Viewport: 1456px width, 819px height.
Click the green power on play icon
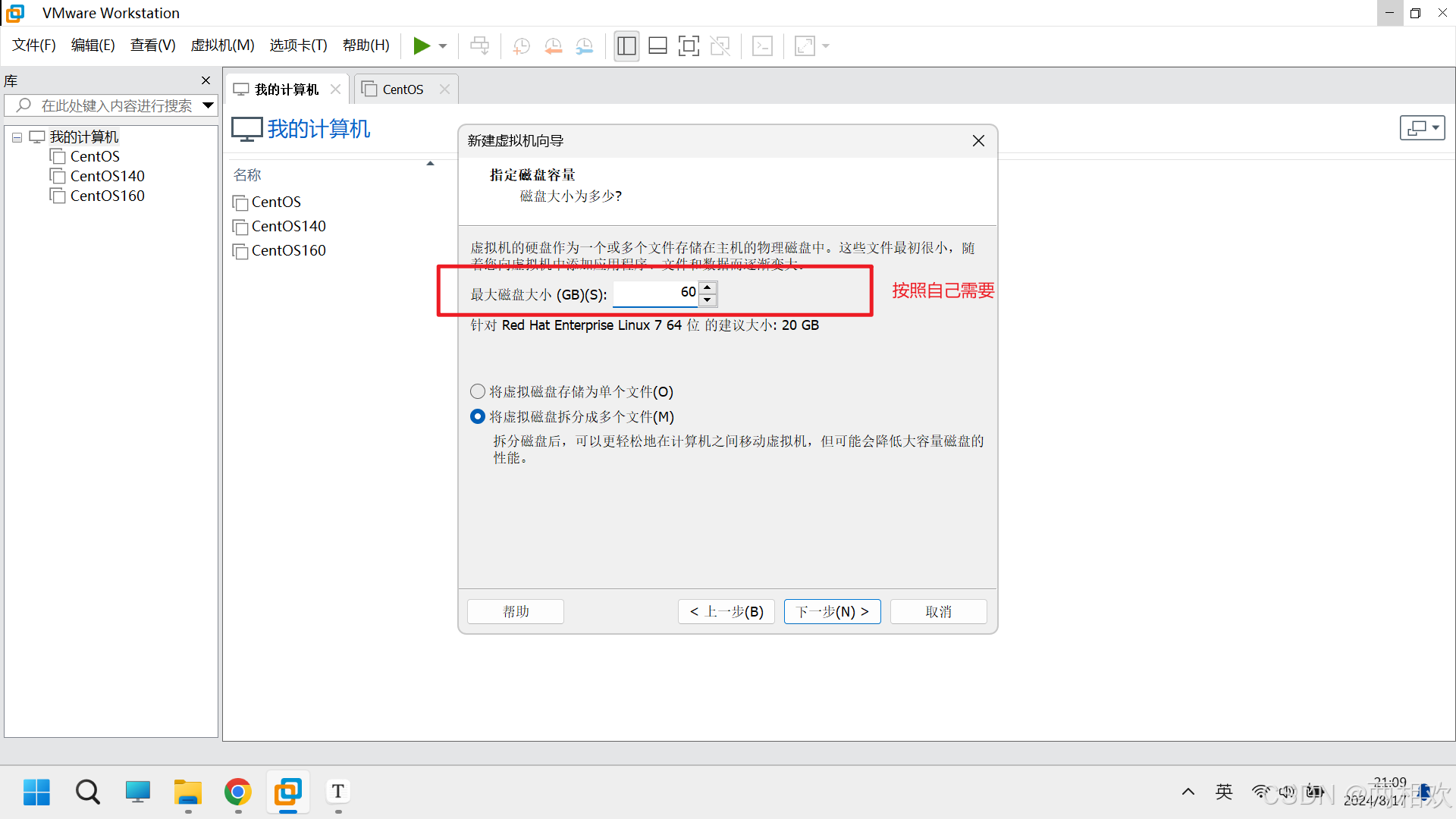pos(422,46)
